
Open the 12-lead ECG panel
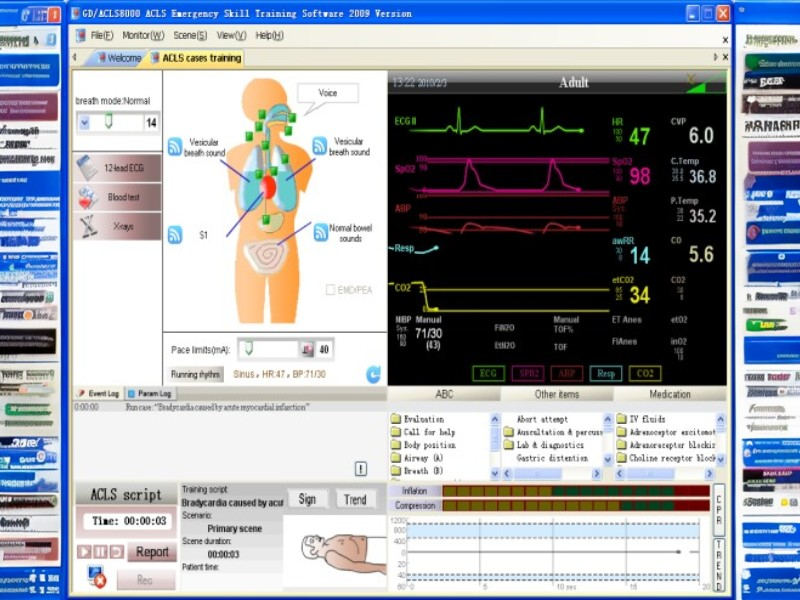coord(117,168)
